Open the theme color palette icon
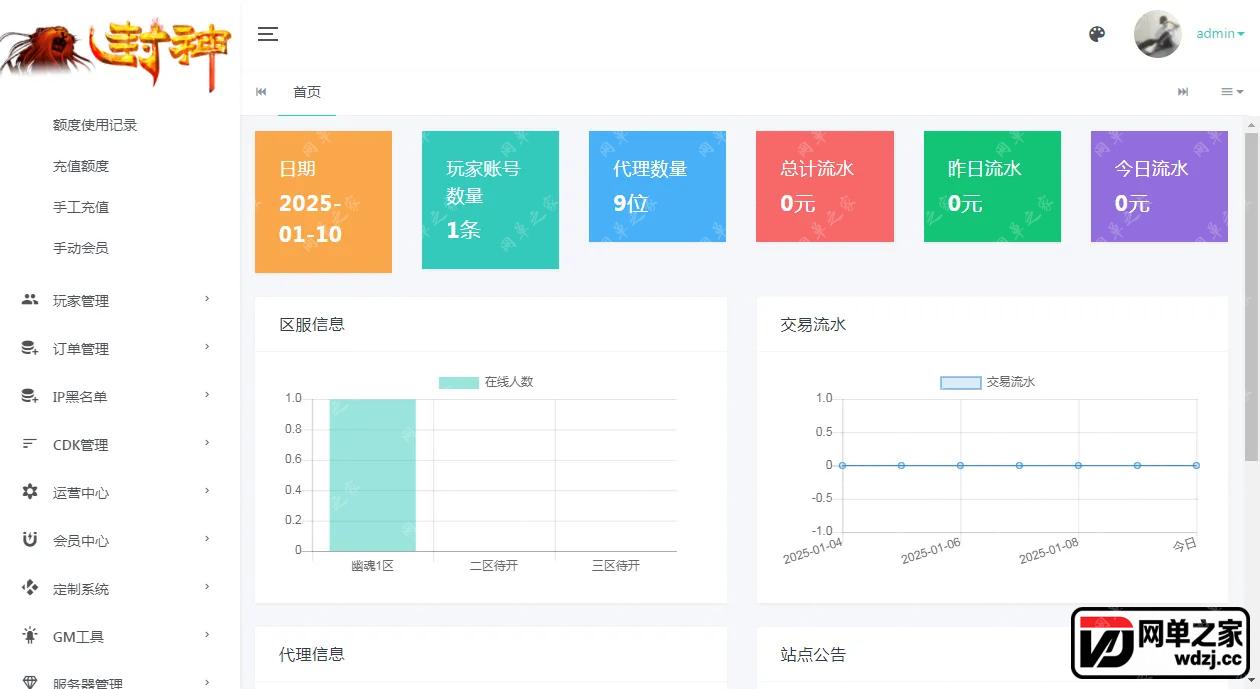The height and width of the screenshot is (689, 1260). [x=1097, y=34]
